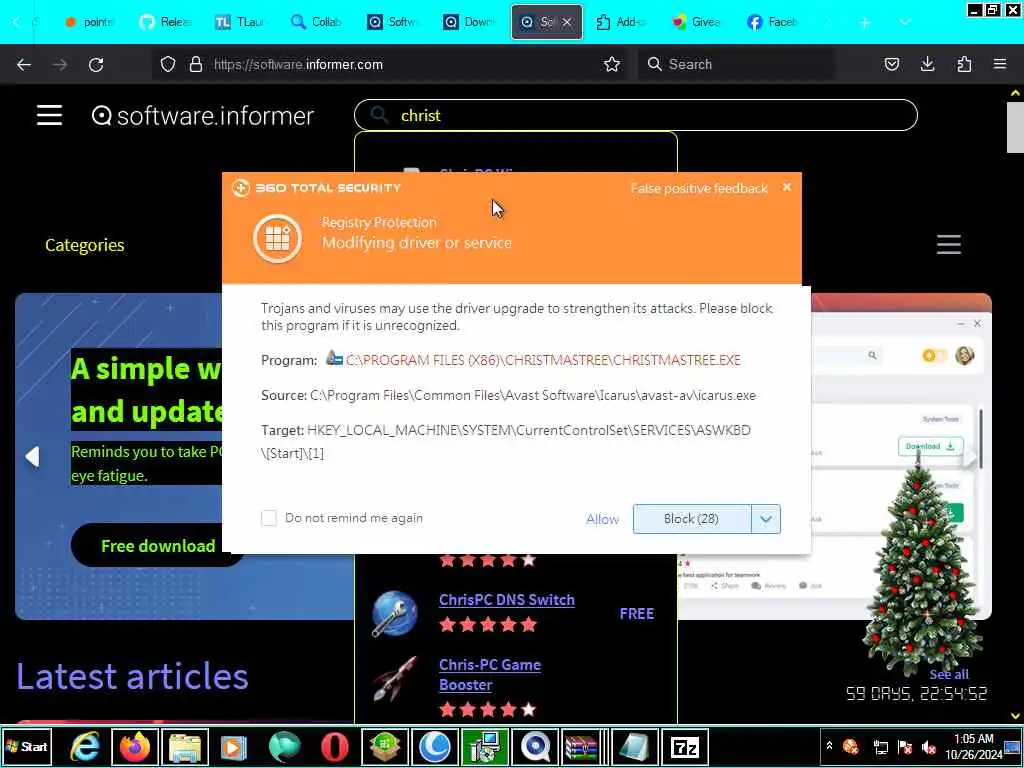Switch to the 'Givea' tab
This screenshot has height=768, width=1024.
pos(697,22)
